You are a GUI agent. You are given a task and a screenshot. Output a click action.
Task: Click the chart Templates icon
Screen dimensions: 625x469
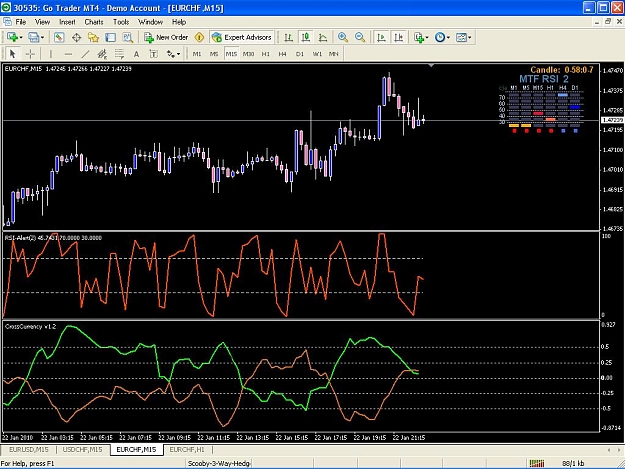(x=461, y=37)
